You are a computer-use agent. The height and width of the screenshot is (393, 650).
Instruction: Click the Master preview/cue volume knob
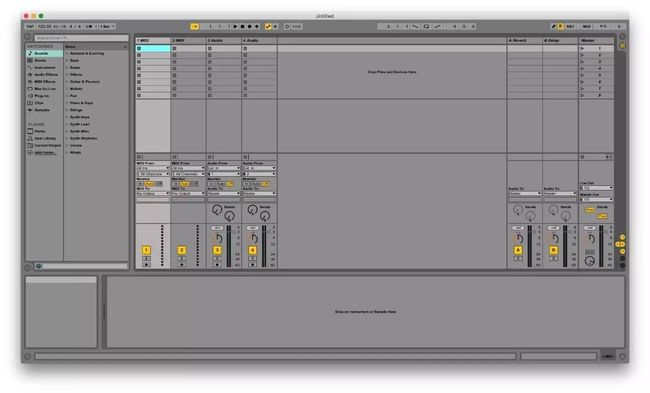coord(589,261)
